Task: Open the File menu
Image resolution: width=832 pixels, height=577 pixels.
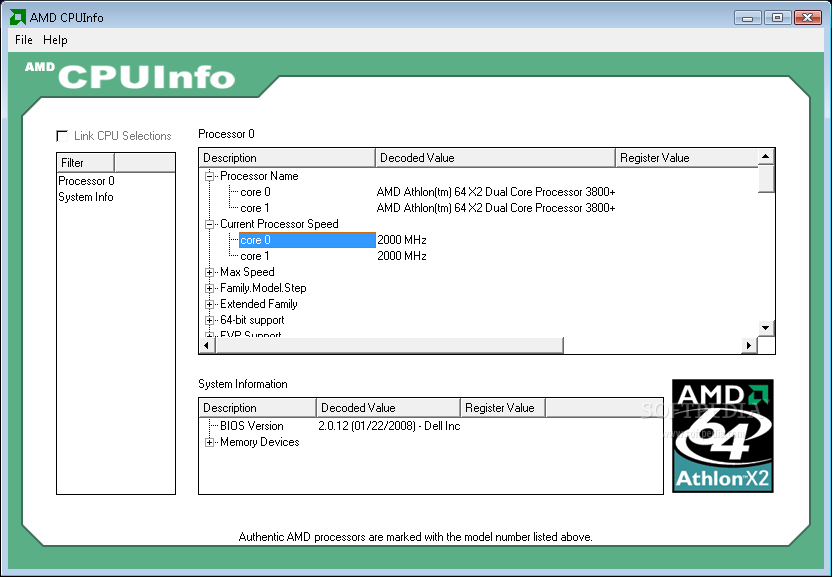Action: (x=23, y=40)
